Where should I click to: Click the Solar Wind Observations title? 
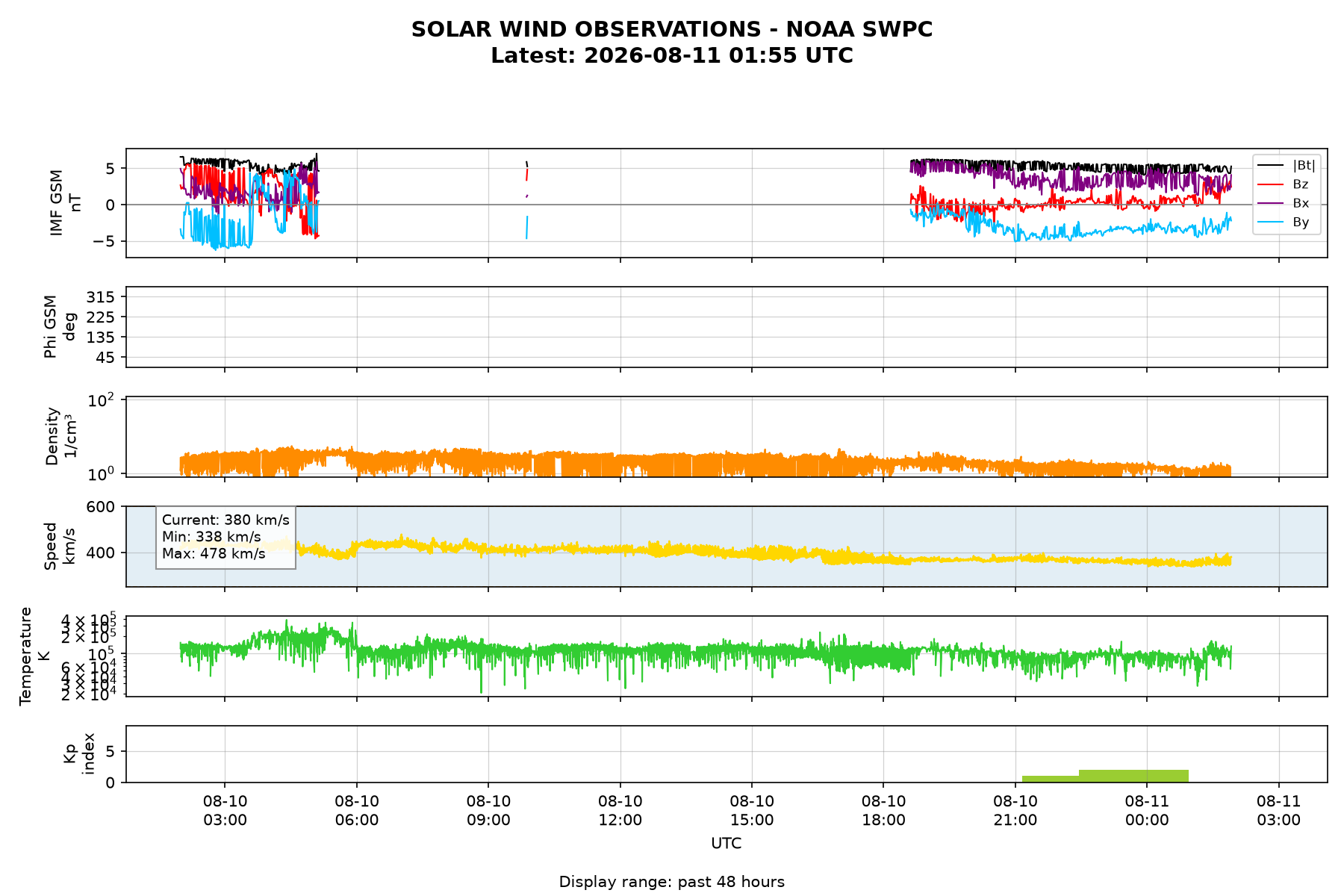click(x=672, y=29)
